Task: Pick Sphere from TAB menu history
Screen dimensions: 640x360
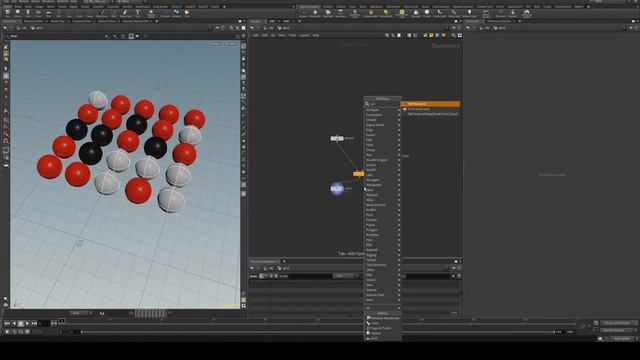Action: tap(382, 333)
